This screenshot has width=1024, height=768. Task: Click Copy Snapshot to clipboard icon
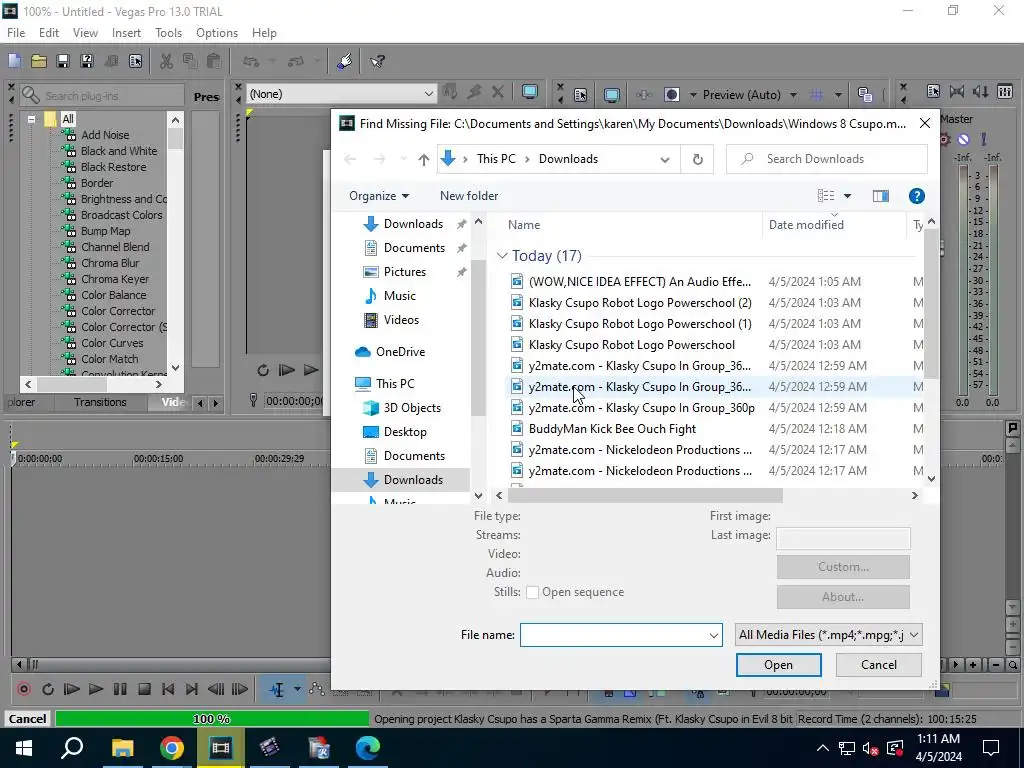[x=865, y=95]
